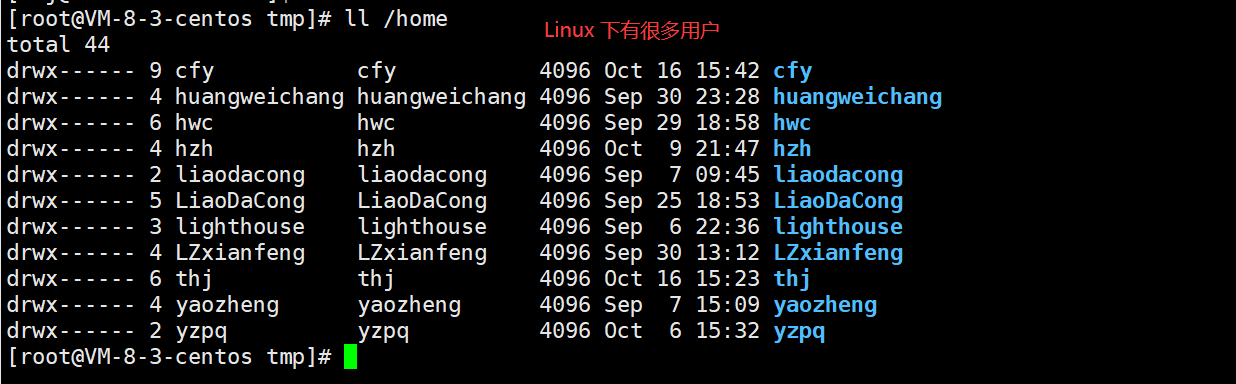The image size is (1236, 384).
Task: Select the blue lowercase liaodacong directory
Action: [x=838, y=175]
